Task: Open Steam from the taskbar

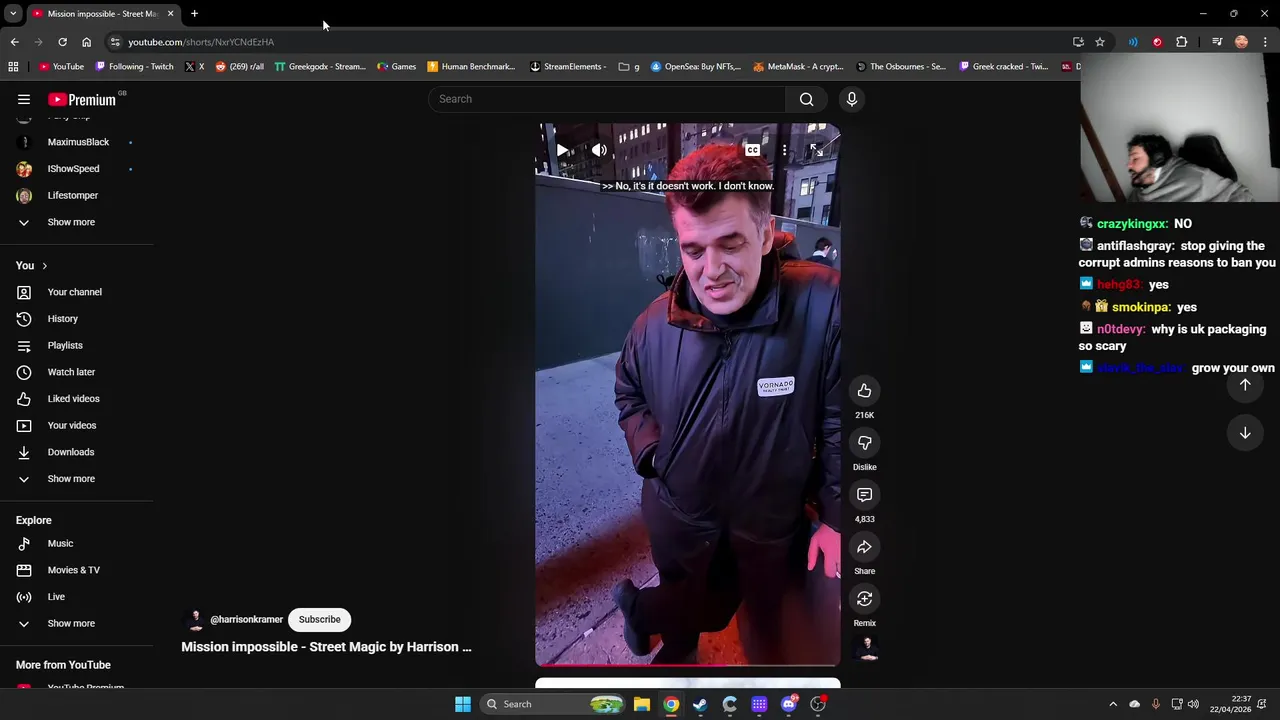Action: [x=700, y=704]
